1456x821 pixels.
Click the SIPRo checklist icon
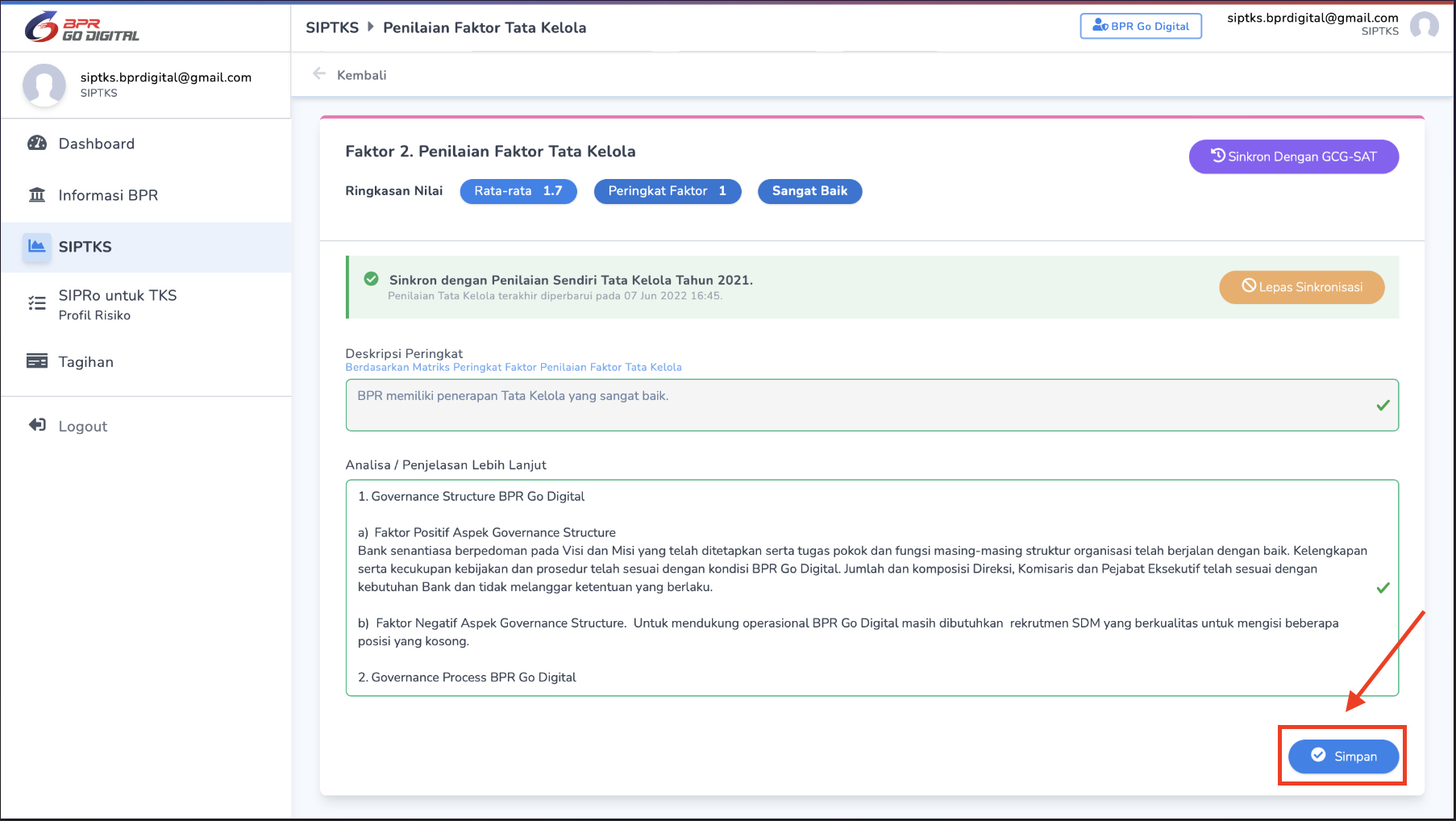pyautogui.click(x=37, y=303)
